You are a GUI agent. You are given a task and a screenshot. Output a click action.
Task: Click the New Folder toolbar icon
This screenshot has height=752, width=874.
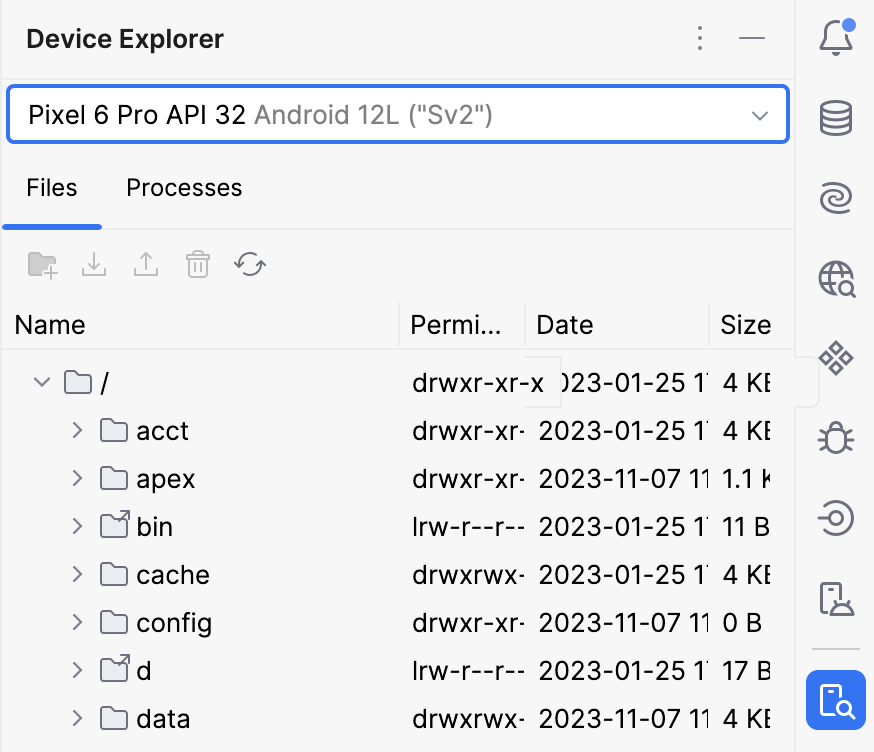click(x=42, y=265)
